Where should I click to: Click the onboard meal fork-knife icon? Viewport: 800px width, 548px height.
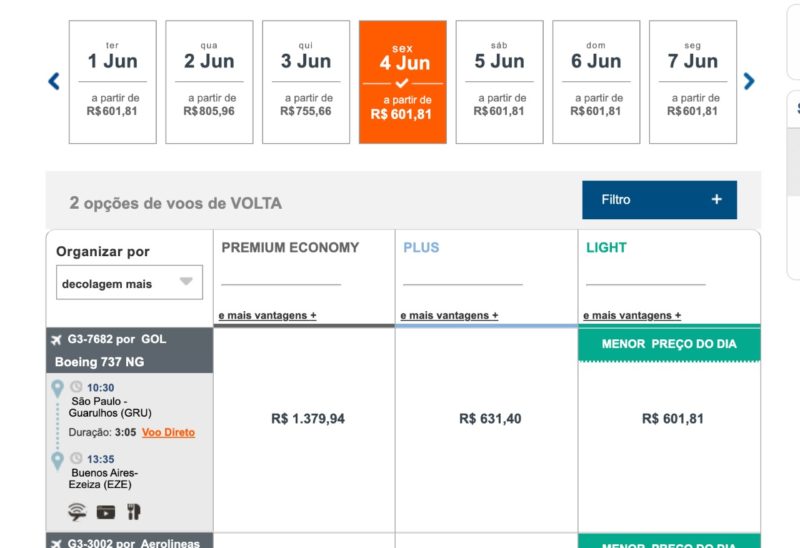[133, 512]
